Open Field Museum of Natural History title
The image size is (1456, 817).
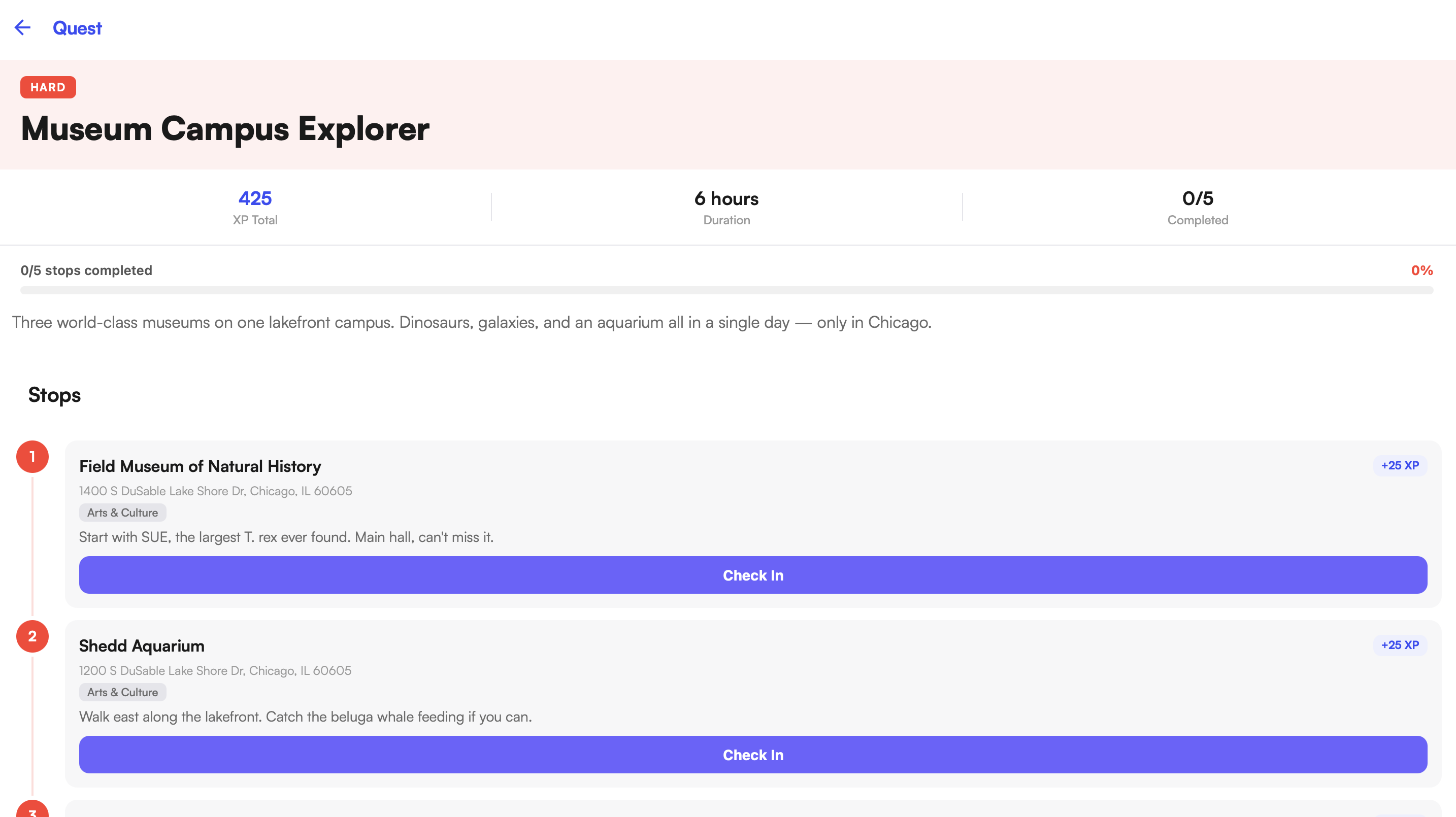(200, 466)
